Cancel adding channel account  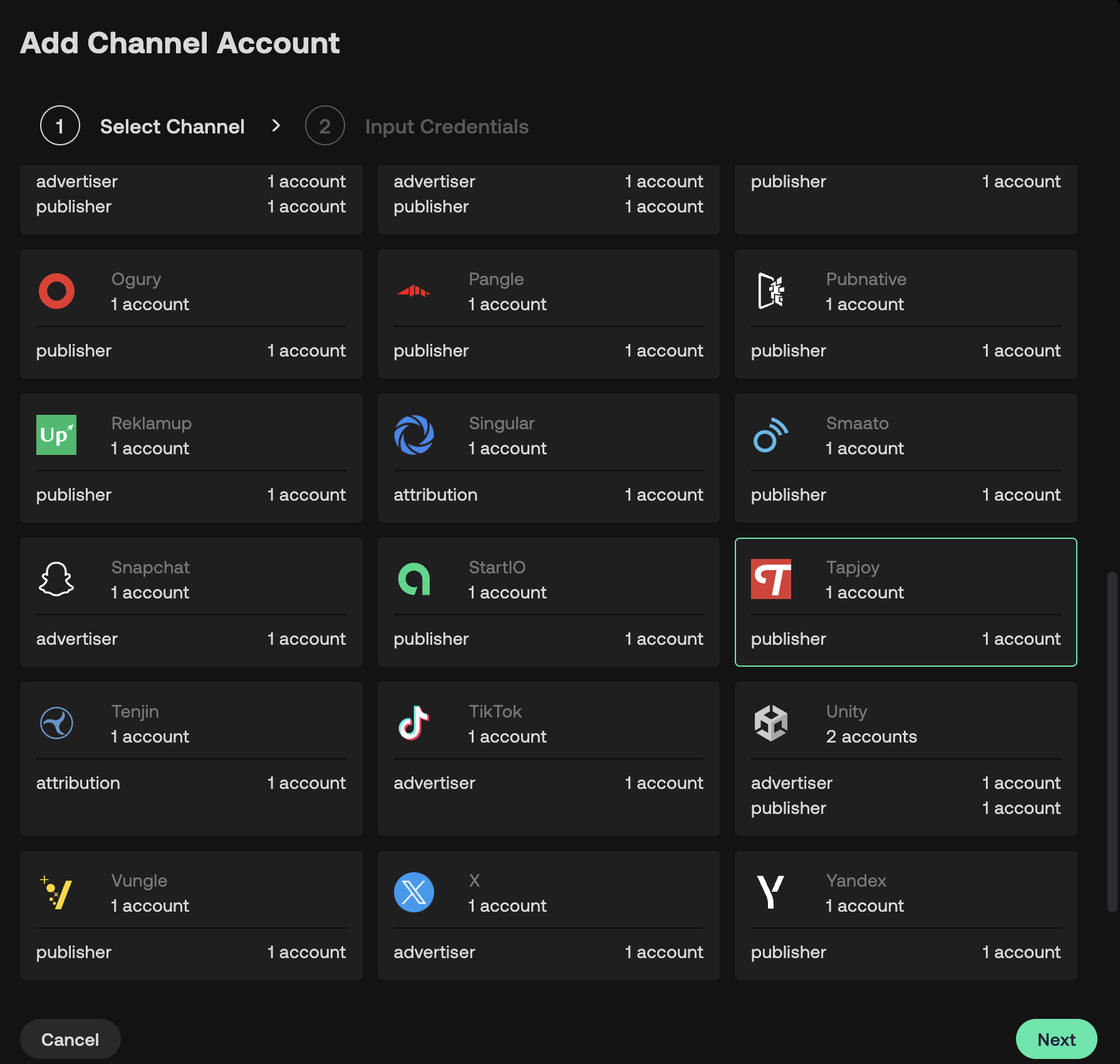(70, 1040)
